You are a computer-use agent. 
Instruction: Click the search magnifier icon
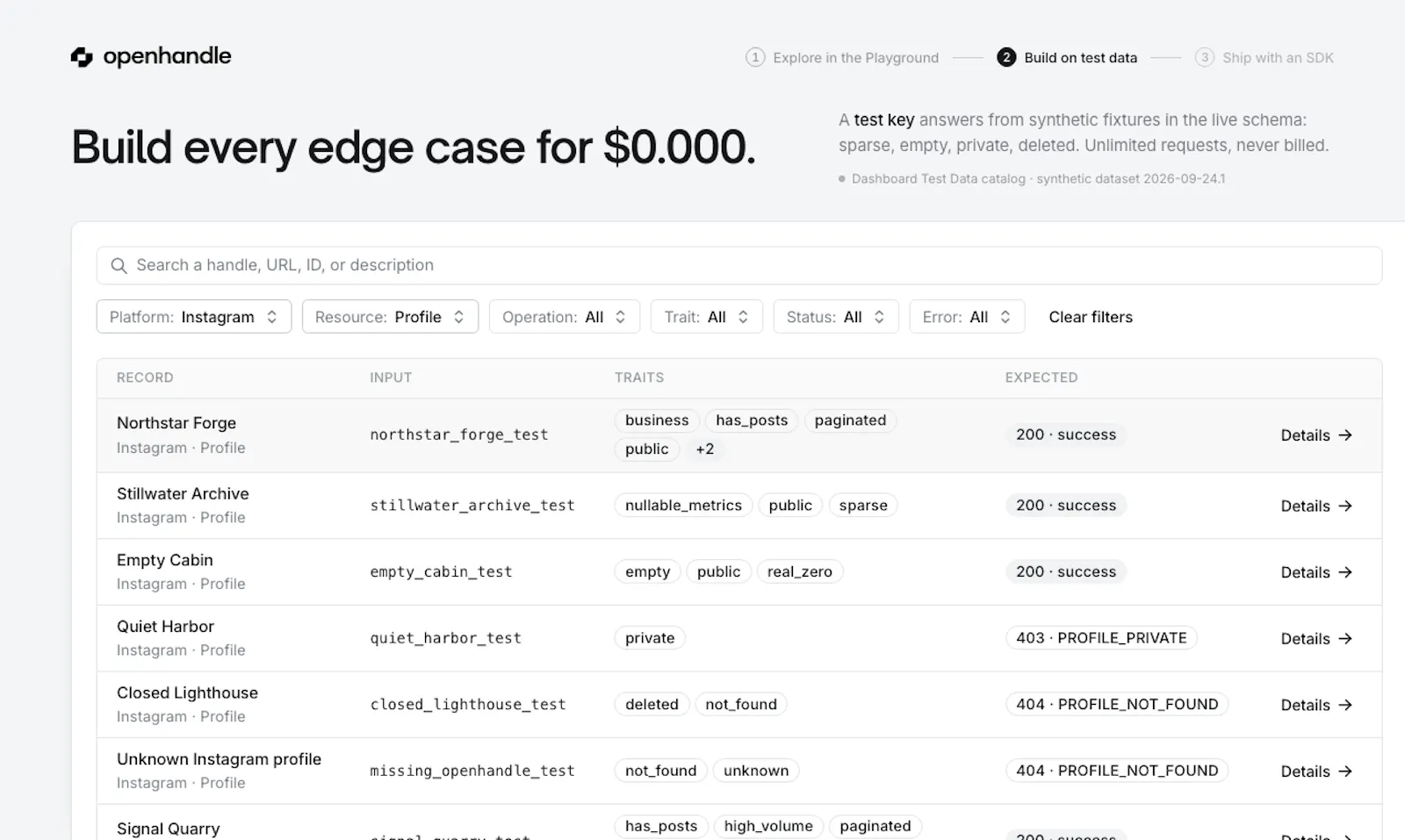tap(119, 265)
